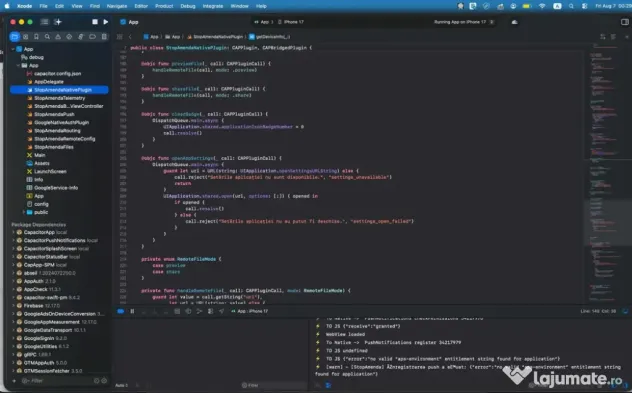
Task: Expand AppCheck package
Action: click(13, 289)
